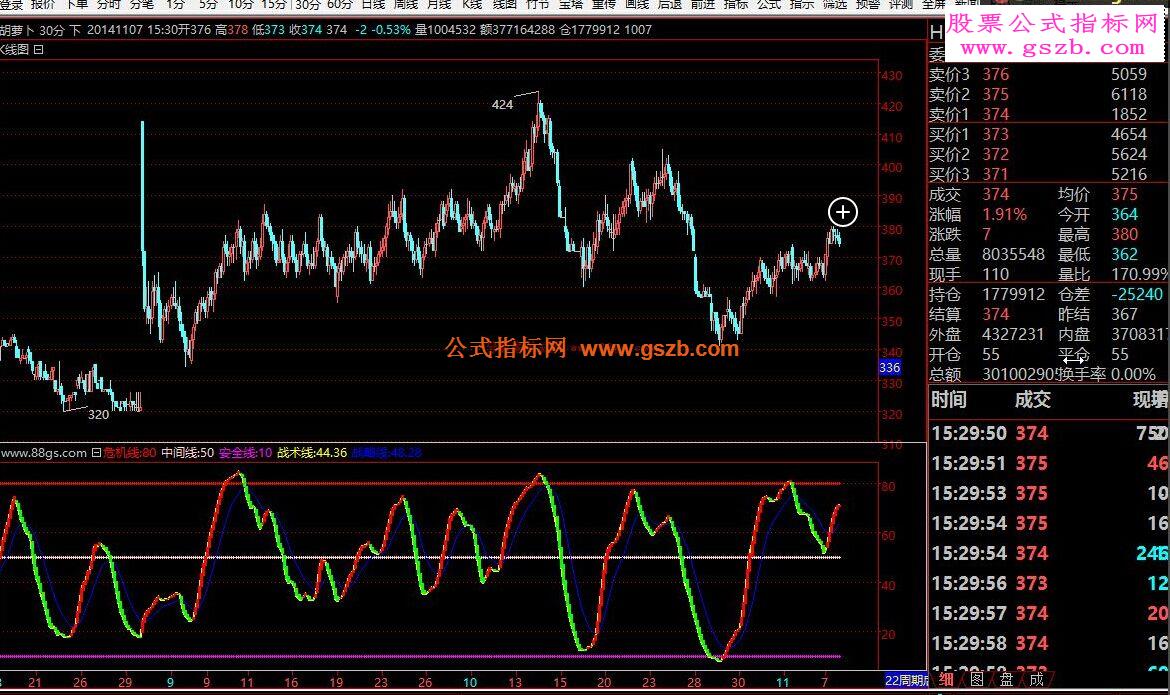This screenshot has height=695, width=1170.
Task: Click the 危机线:80 indicator label
Action: tap(130, 452)
